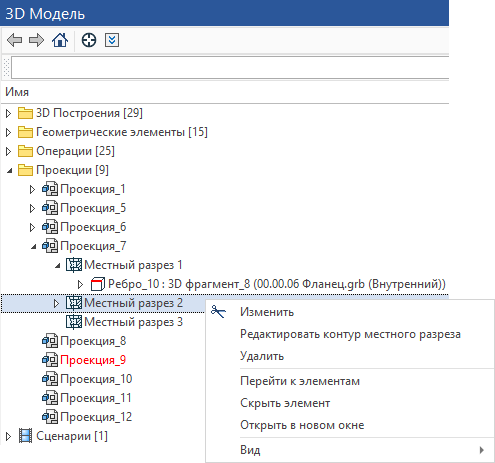This screenshot has height=463, width=495.
Task: Click the scissors icon beside Изменить
Action: click(x=218, y=312)
